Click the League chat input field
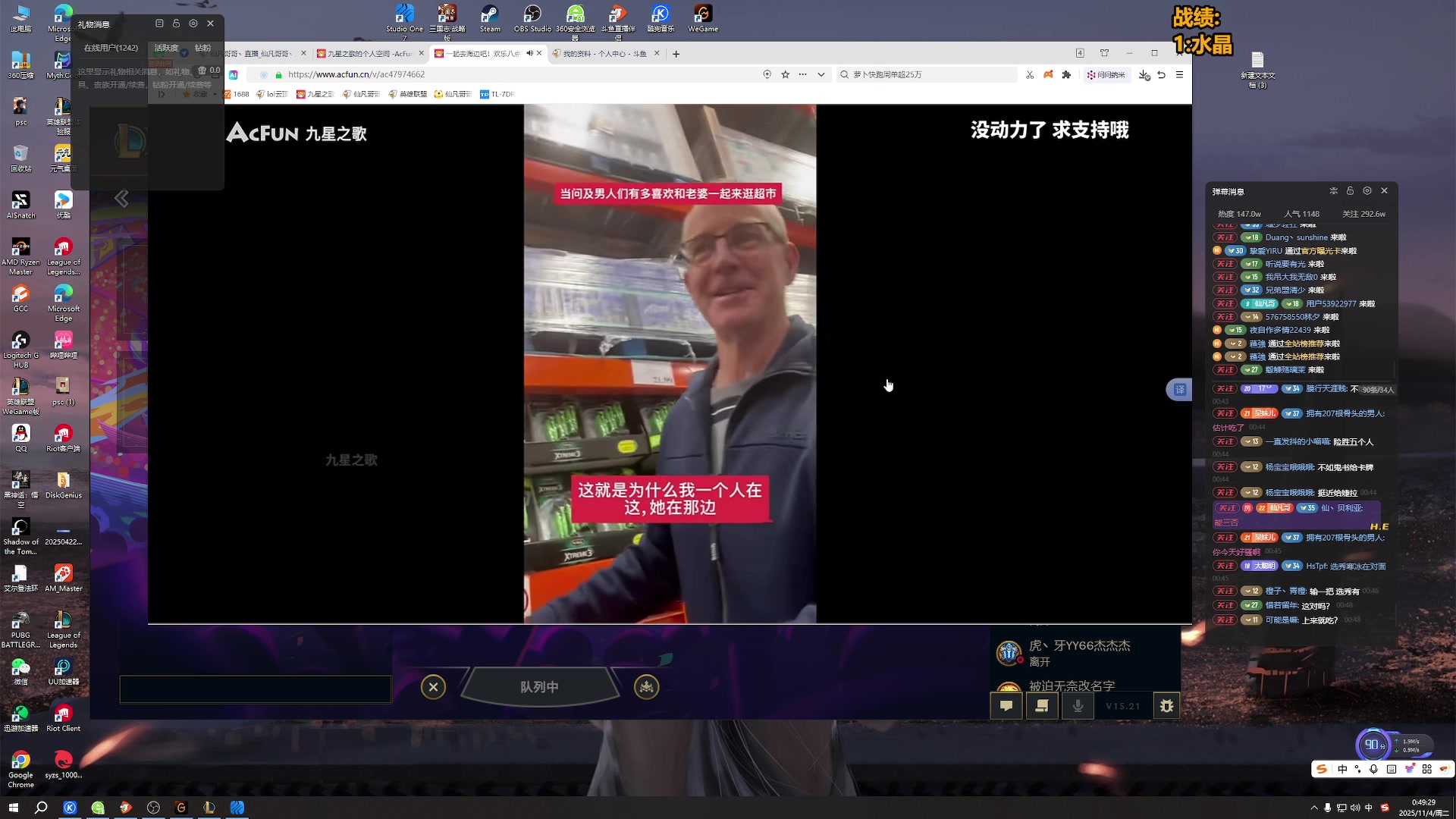 [255, 689]
